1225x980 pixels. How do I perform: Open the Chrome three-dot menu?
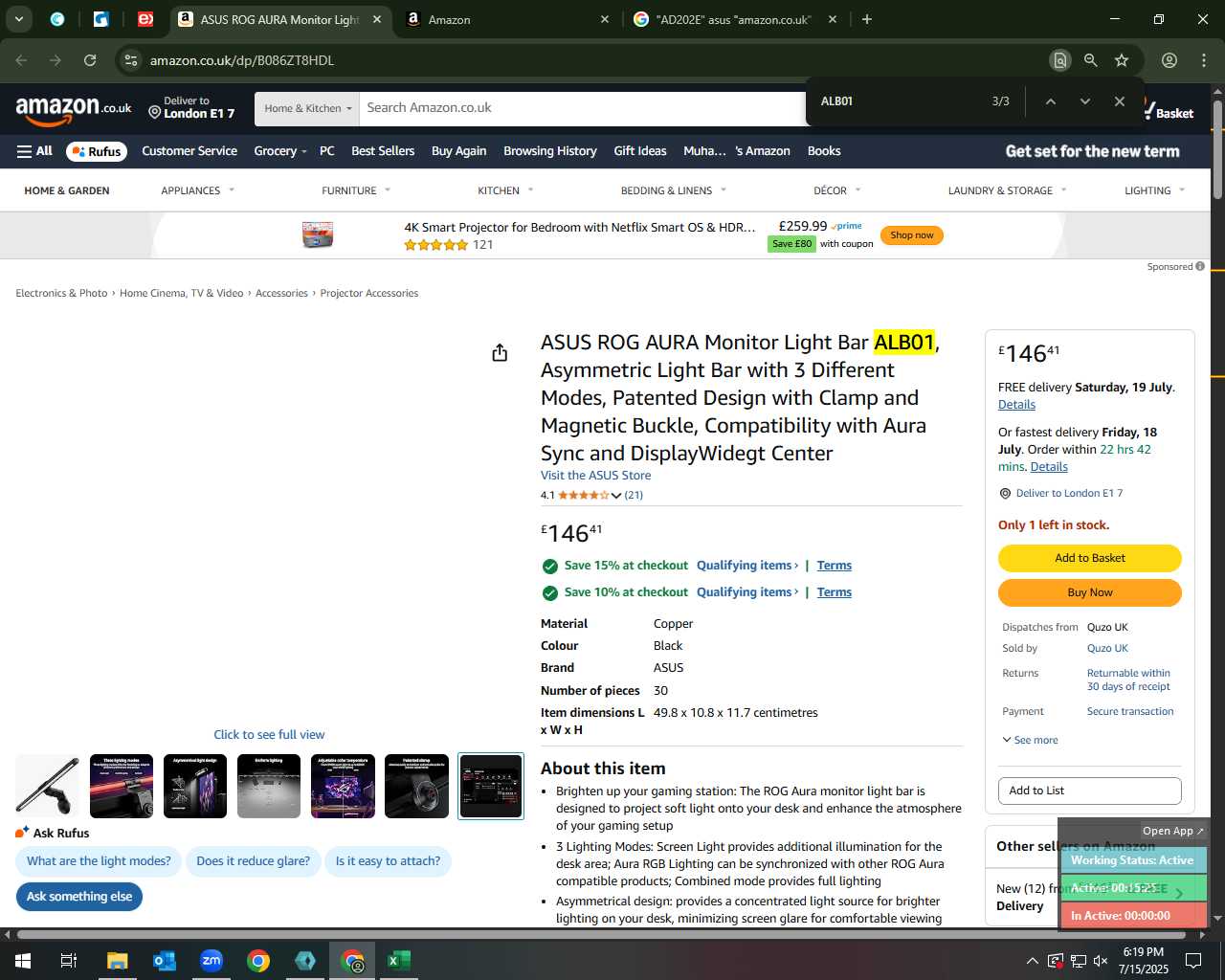click(1204, 60)
